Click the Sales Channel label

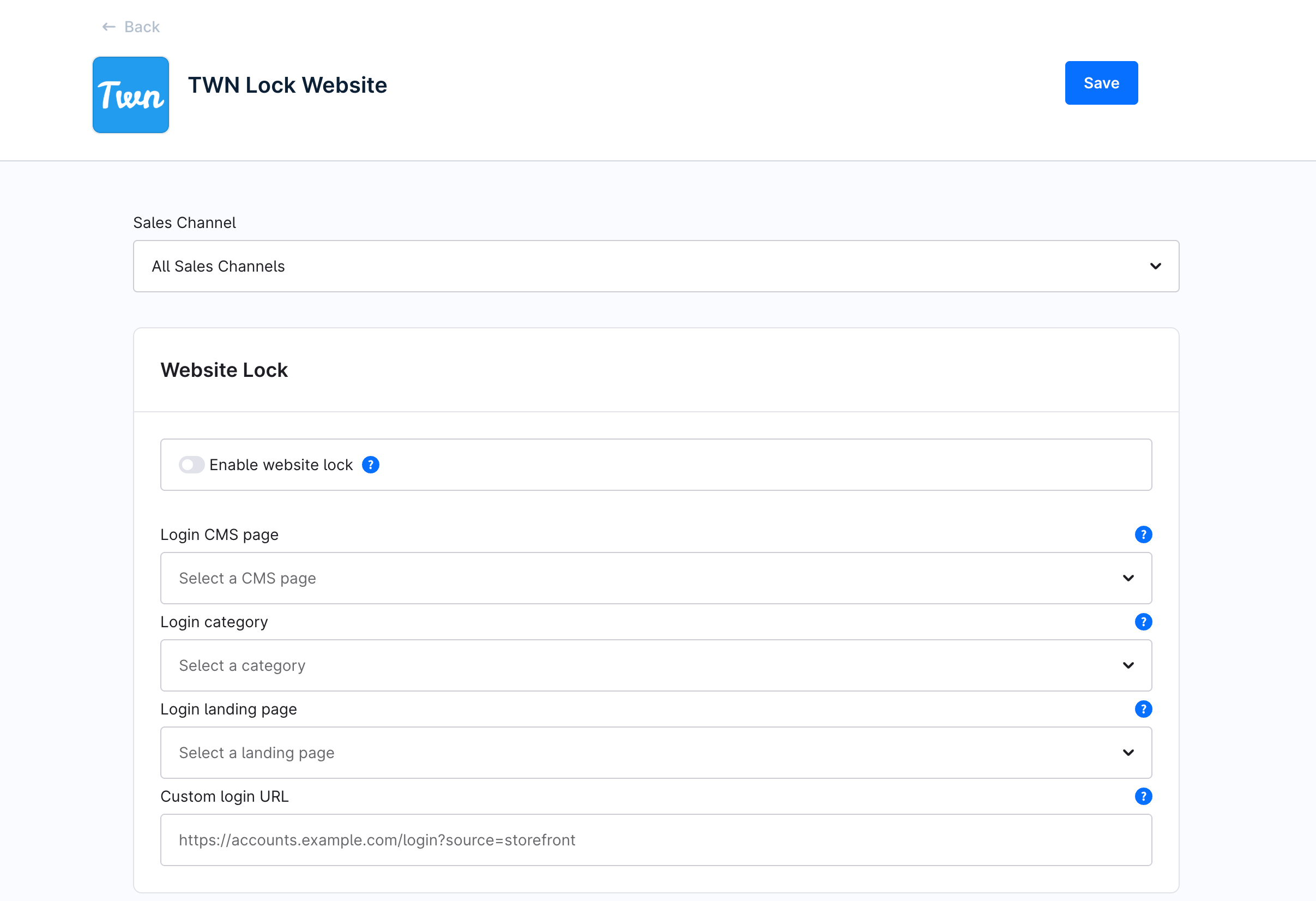click(x=185, y=223)
